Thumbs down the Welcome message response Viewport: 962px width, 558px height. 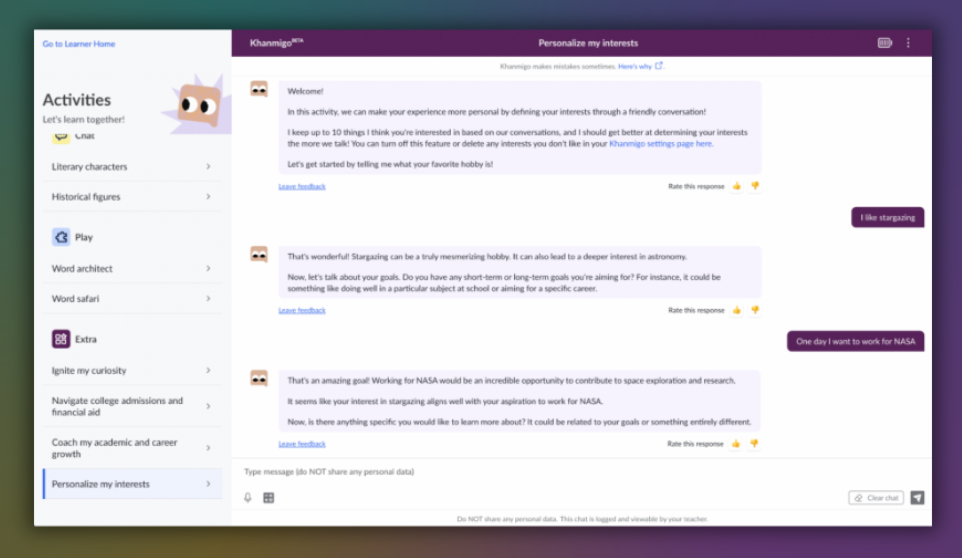click(x=755, y=186)
